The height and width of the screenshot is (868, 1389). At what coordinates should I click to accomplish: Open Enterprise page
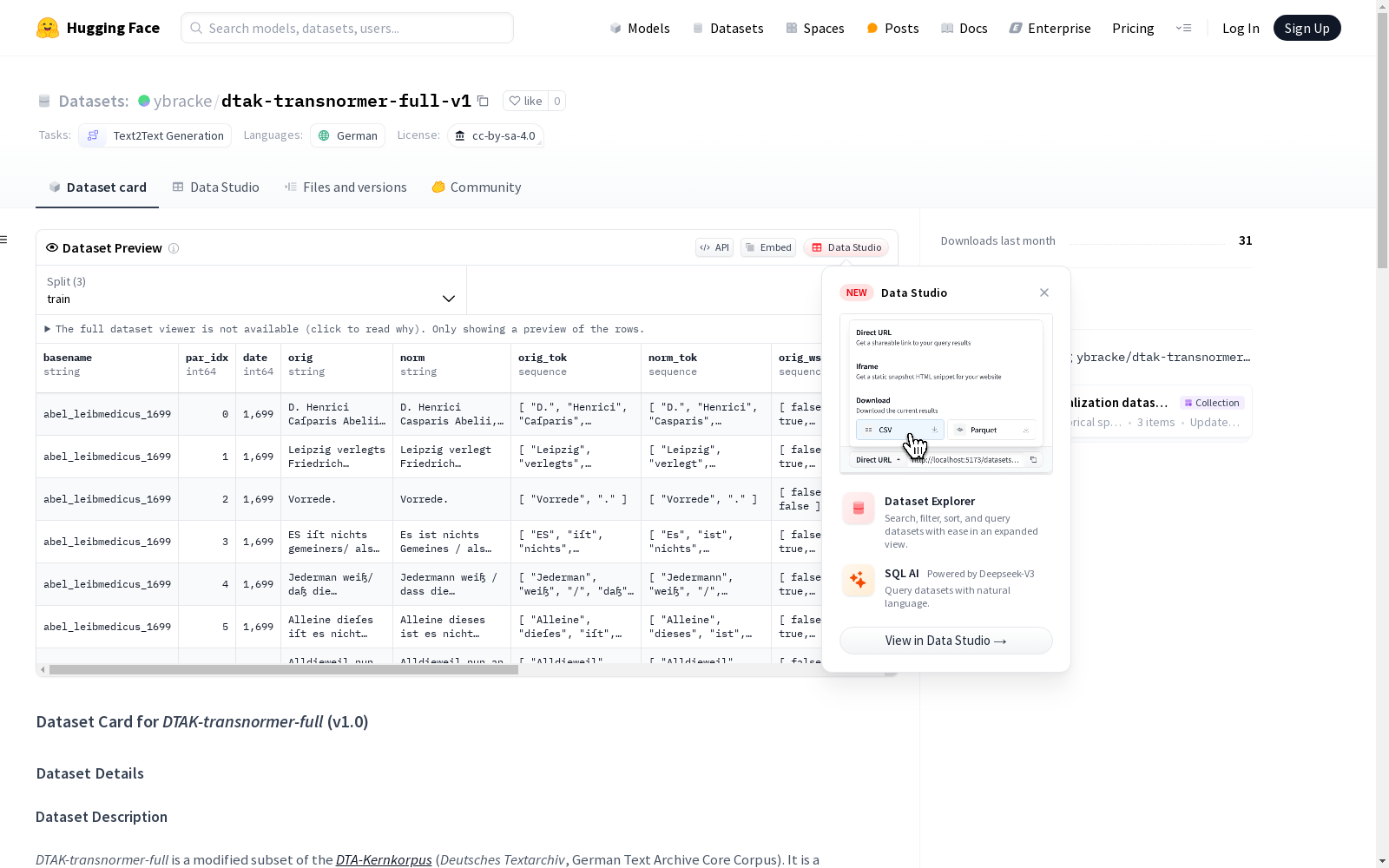tap(1050, 28)
